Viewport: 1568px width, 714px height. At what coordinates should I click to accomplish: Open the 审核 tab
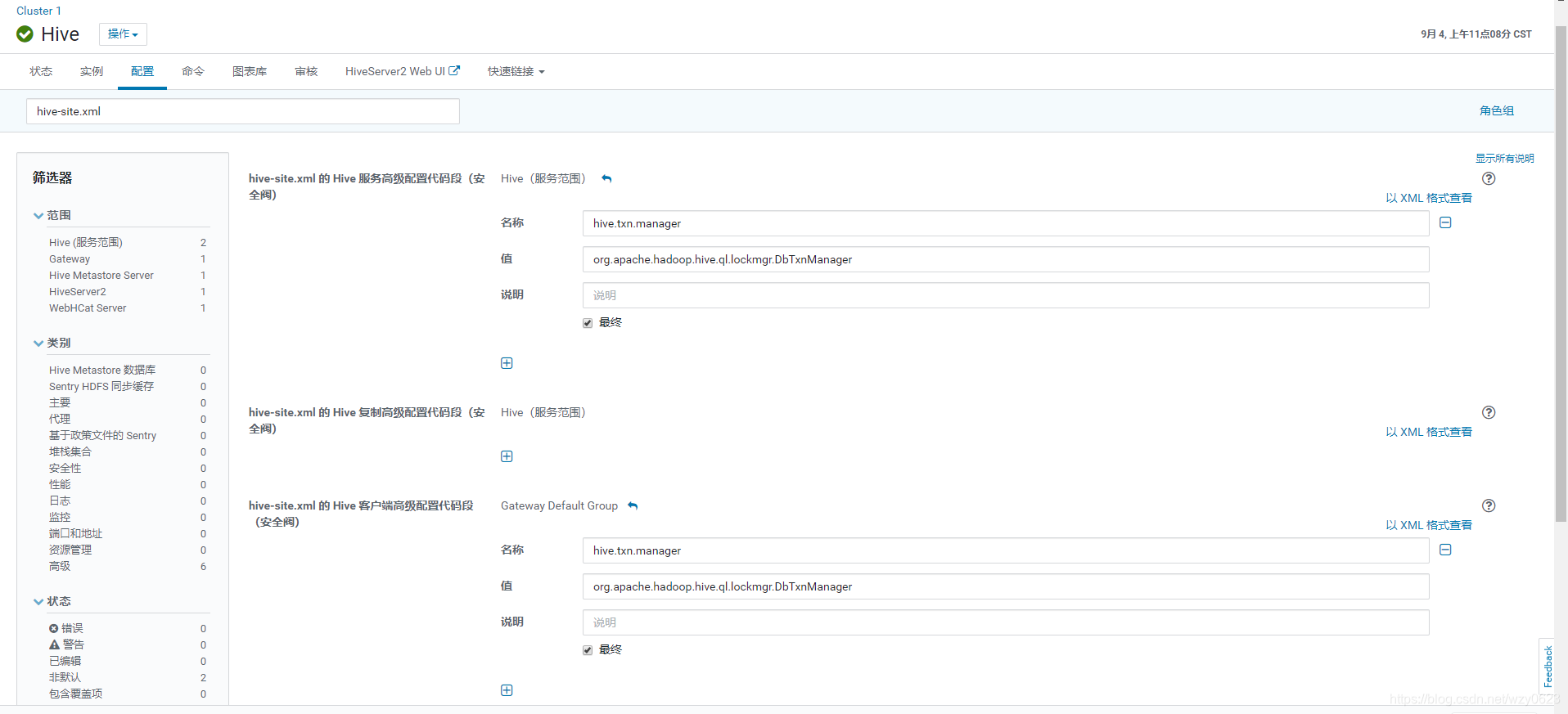(x=306, y=71)
